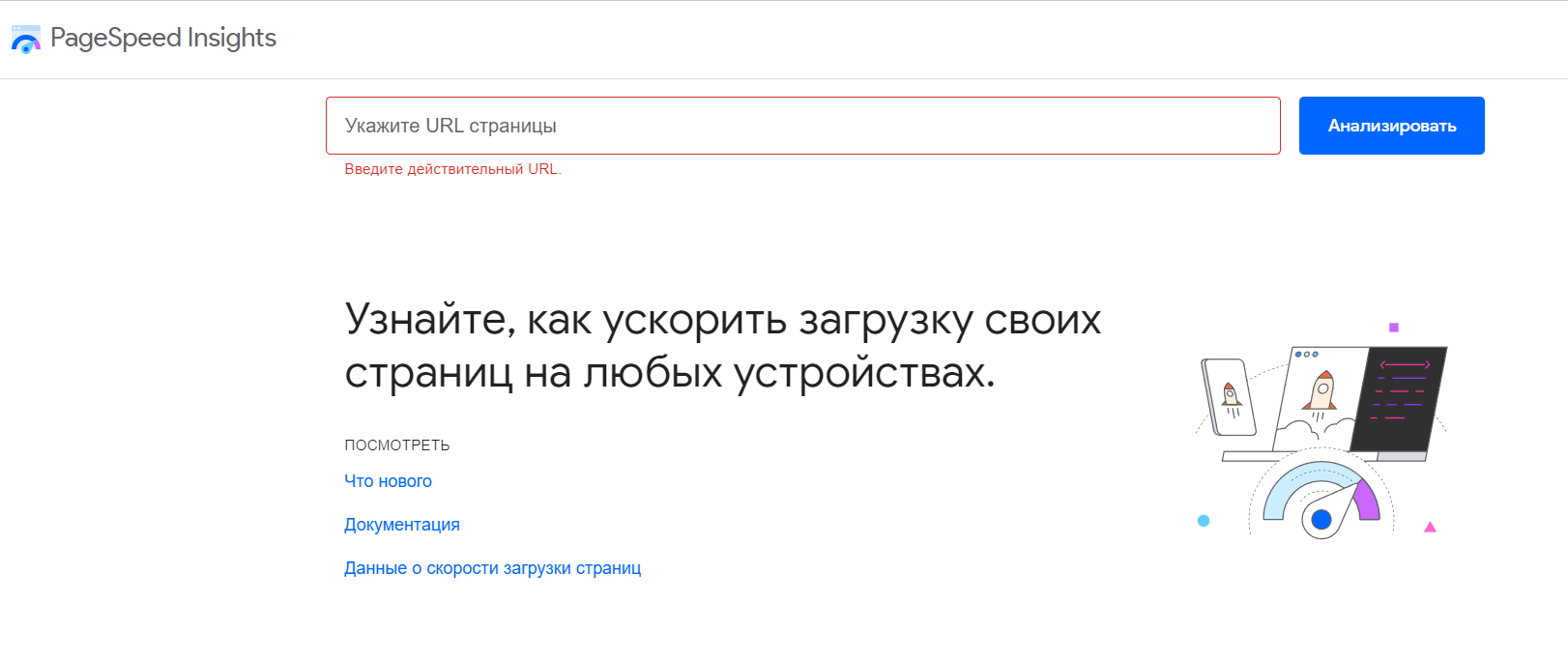Click the PageSpeed Insights title text
1568x660 pixels.
[x=163, y=38]
